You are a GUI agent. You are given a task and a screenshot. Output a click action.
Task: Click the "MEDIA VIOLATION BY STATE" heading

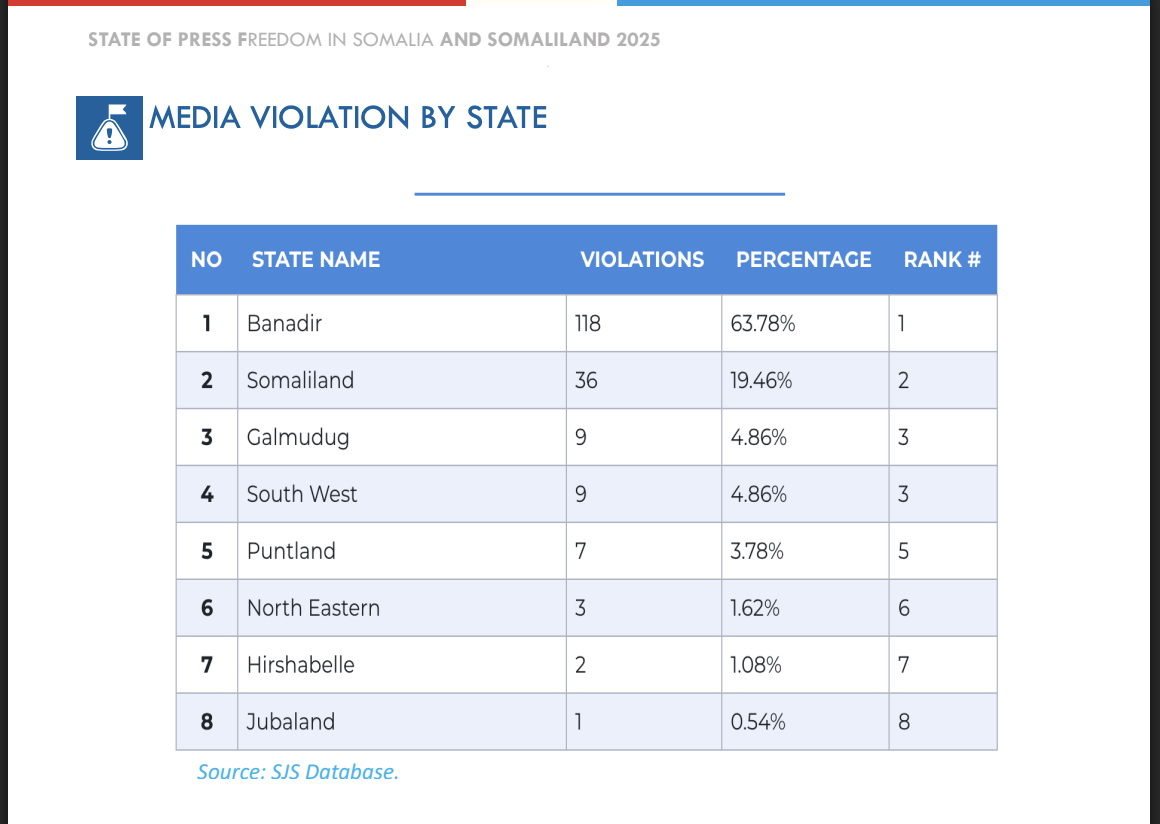pyautogui.click(x=348, y=118)
